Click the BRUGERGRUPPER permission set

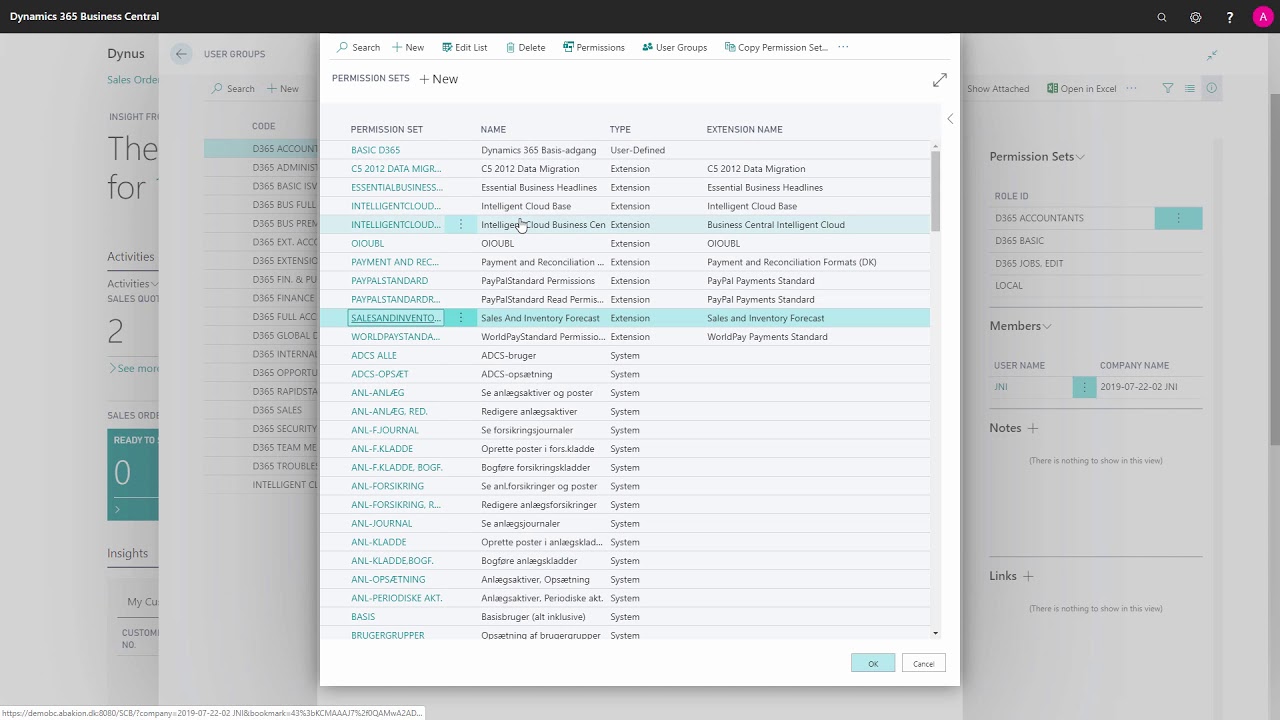pyautogui.click(x=387, y=636)
